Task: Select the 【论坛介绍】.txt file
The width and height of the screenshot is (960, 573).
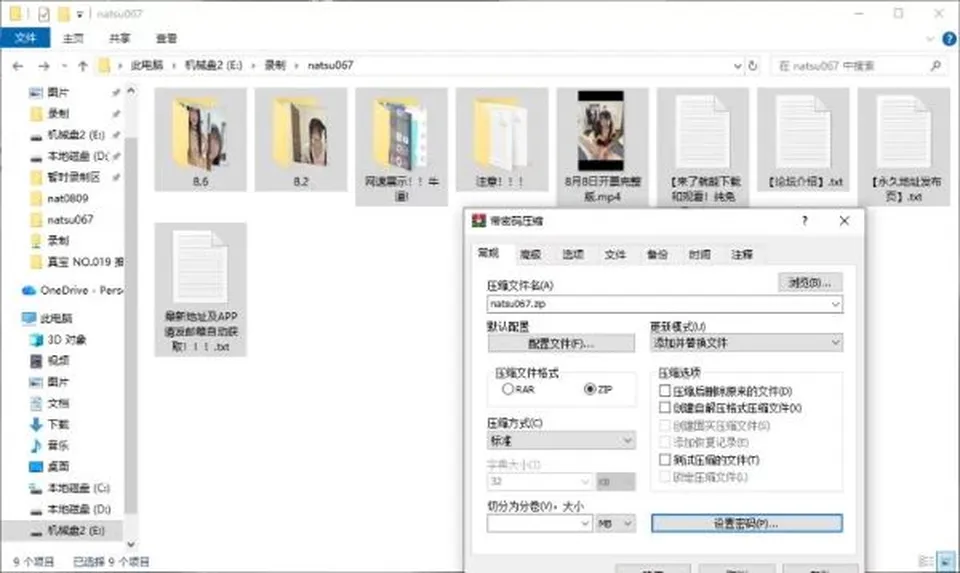Action: 803,140
